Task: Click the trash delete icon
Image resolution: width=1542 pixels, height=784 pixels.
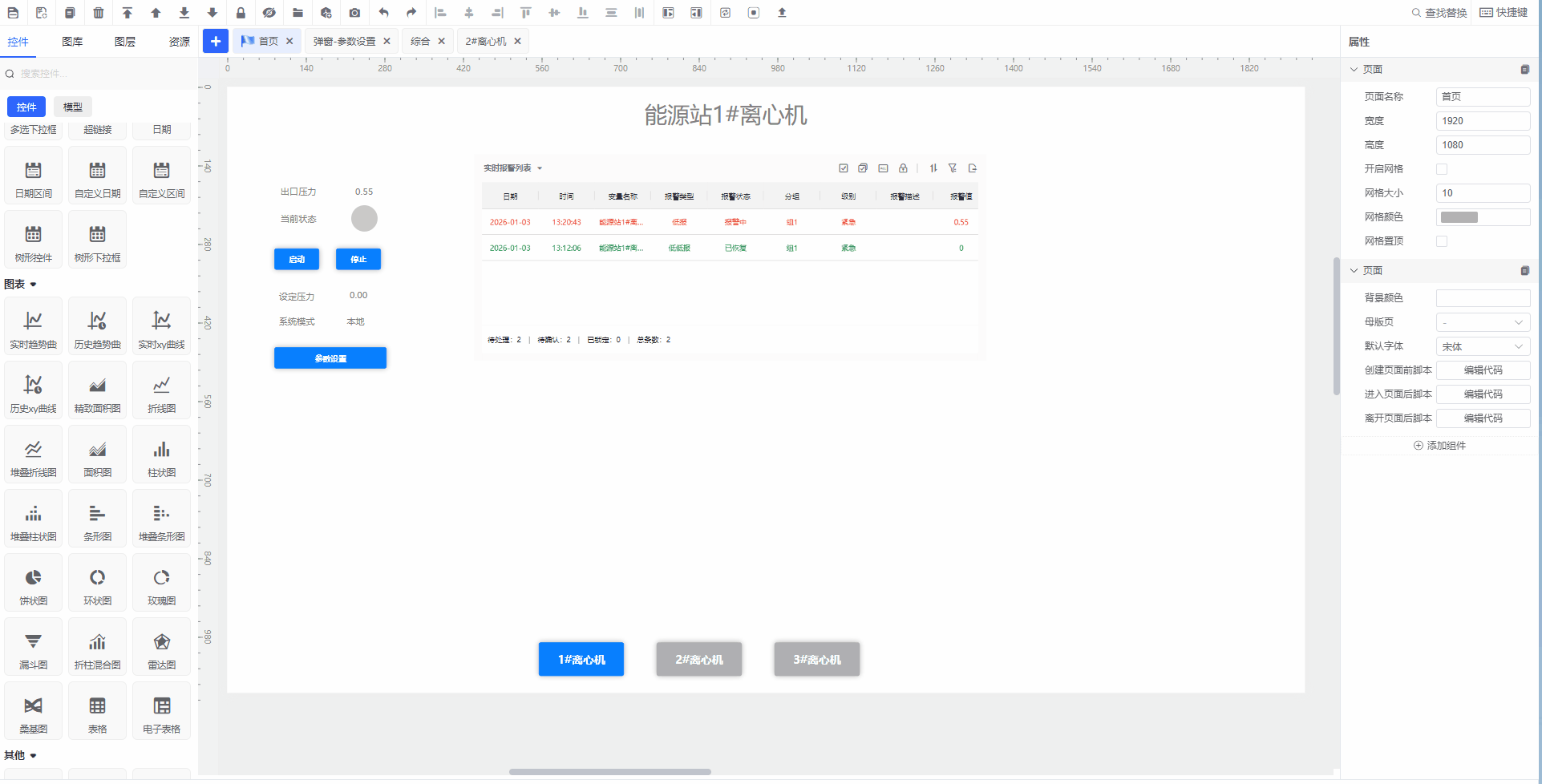Action: click(x=99, y=13)
